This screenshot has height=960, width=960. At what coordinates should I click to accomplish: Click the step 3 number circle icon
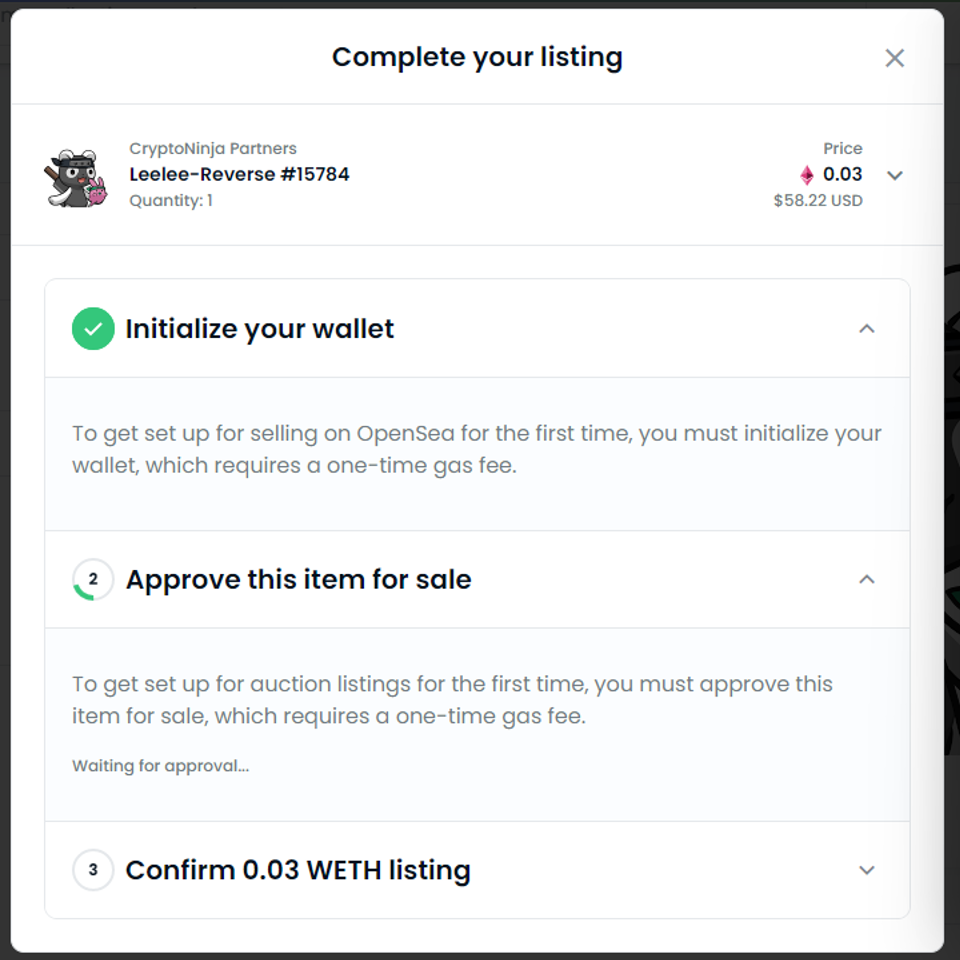point(93,869)
